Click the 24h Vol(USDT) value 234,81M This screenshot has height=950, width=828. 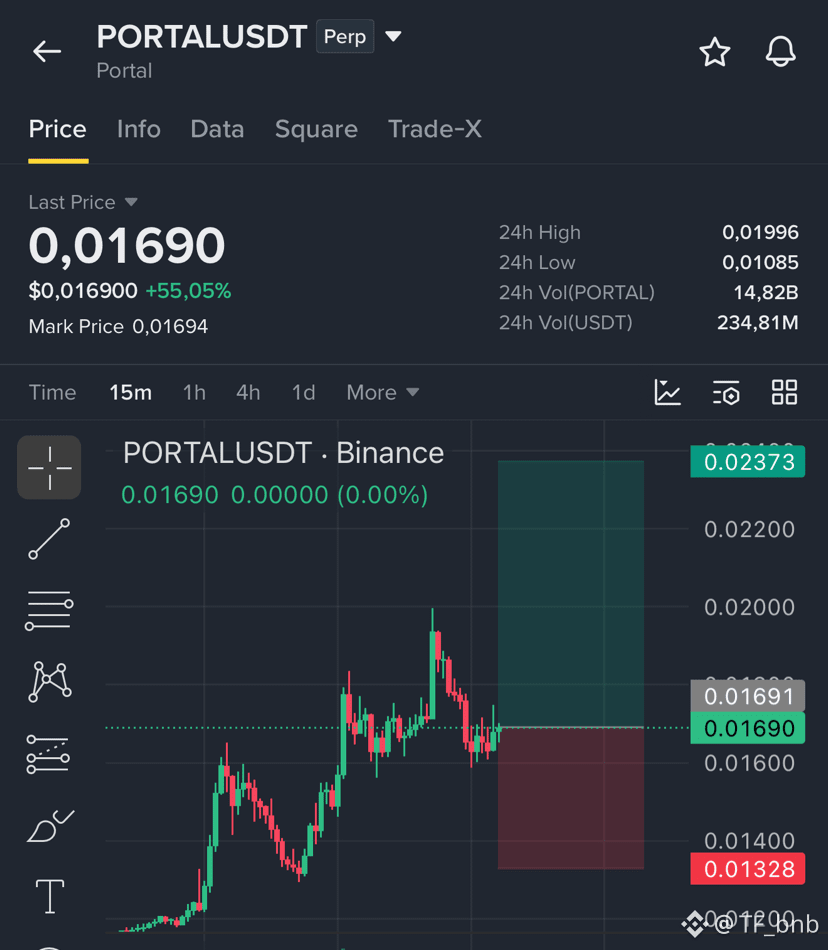(x=758, y=322)
